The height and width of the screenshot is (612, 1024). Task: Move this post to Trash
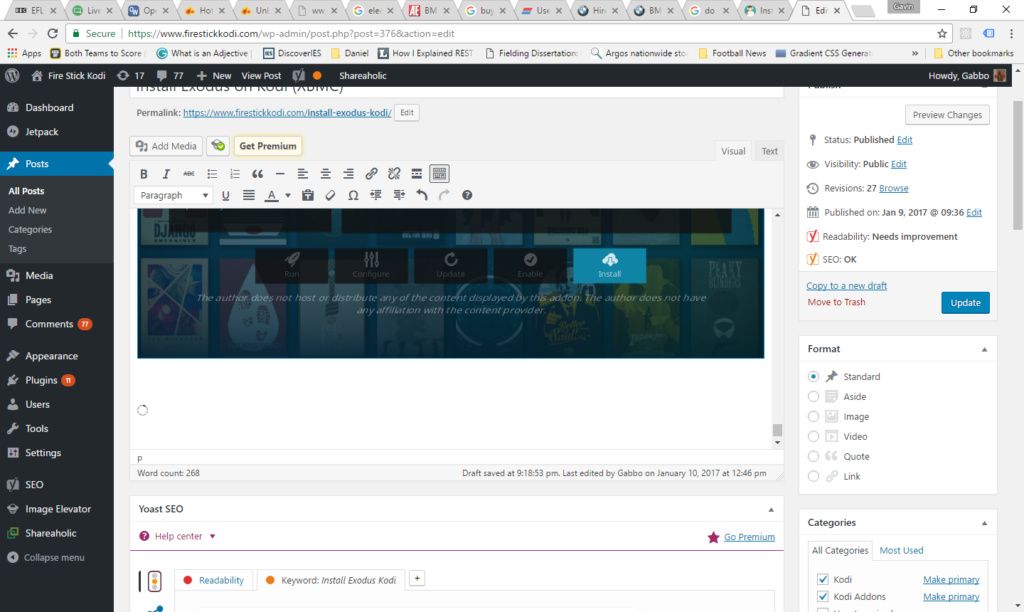click(x=836, y=302)
